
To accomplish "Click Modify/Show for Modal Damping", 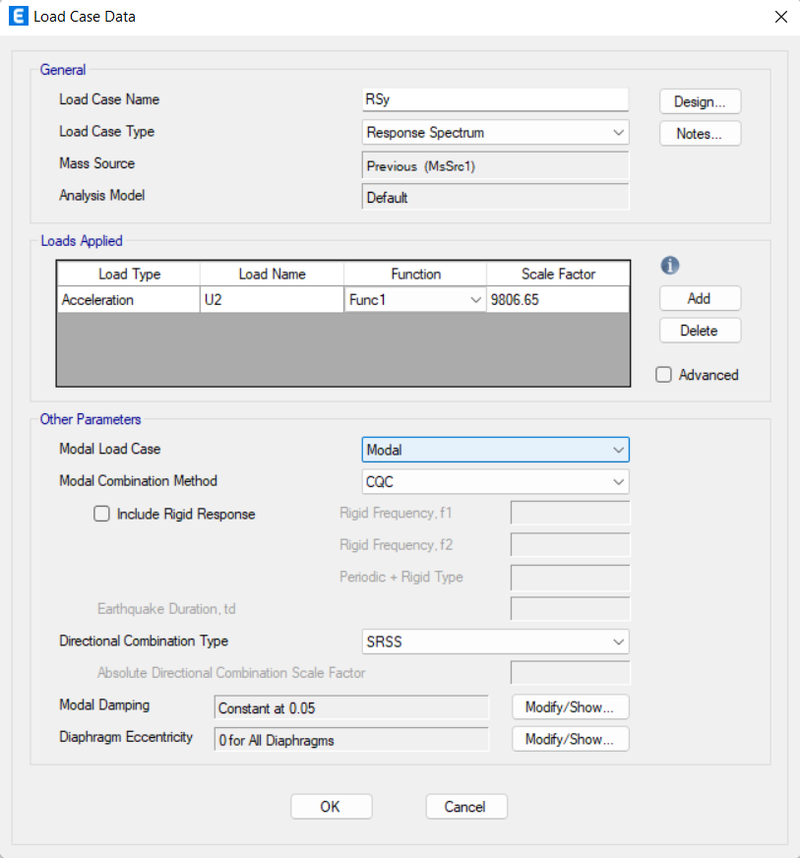I will click(x=570, y=707).
